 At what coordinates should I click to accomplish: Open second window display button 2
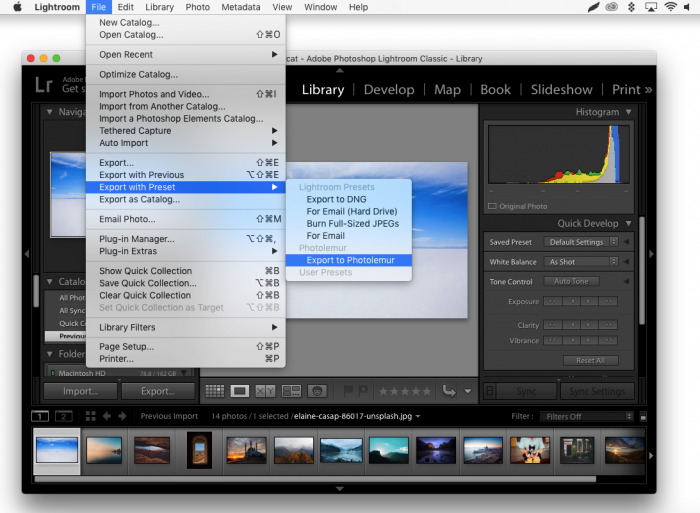63,416
